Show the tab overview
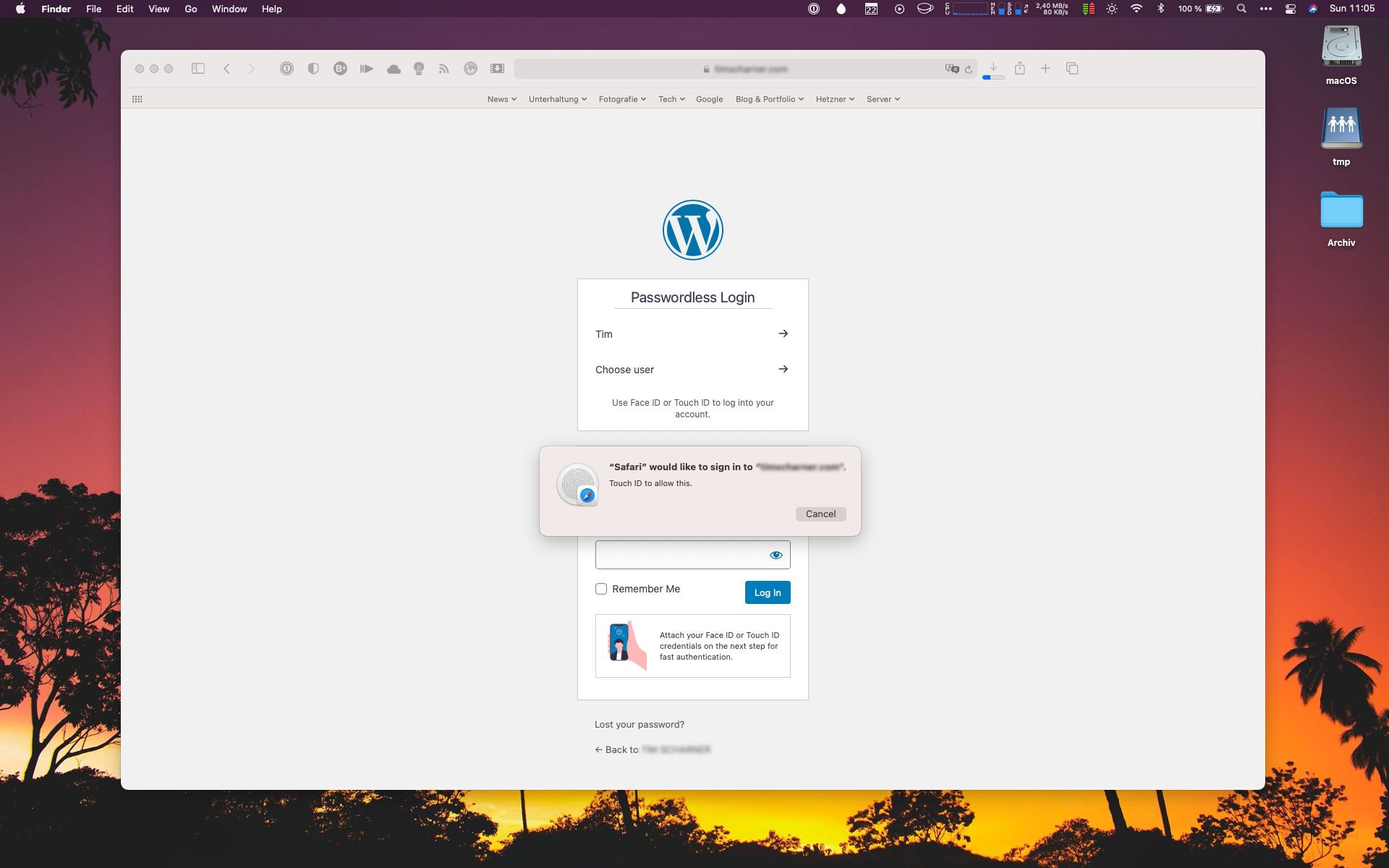This screenshot has height=868, width=1389. (1072, 68)
